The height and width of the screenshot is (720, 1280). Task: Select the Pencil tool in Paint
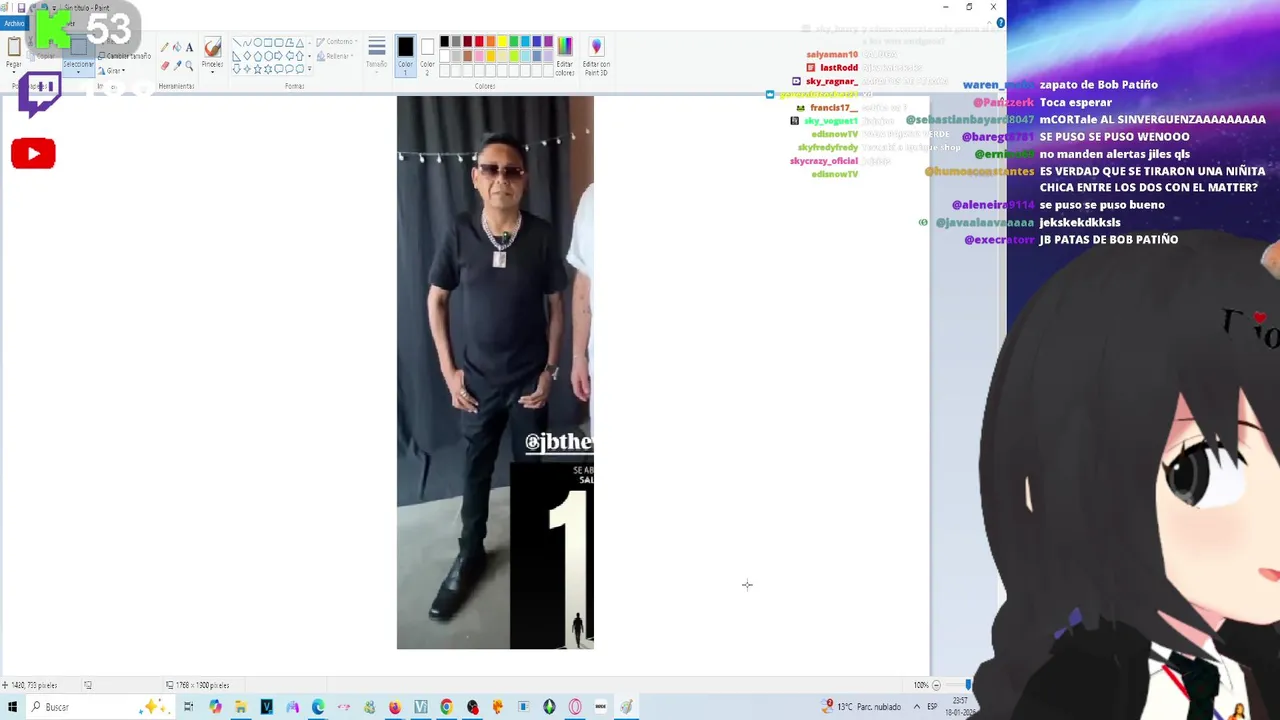(x=164, y=47)
